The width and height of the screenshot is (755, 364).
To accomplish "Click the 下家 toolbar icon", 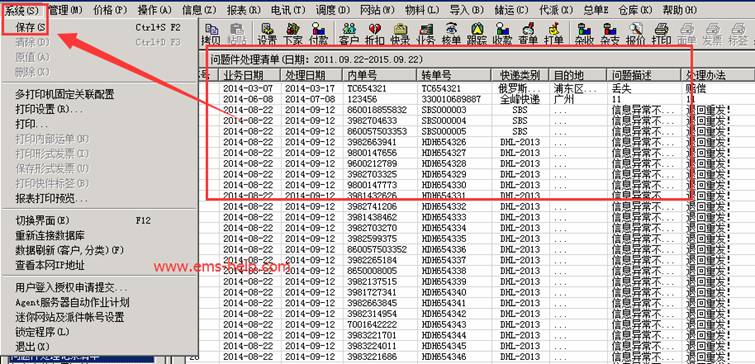I will 292,34.
